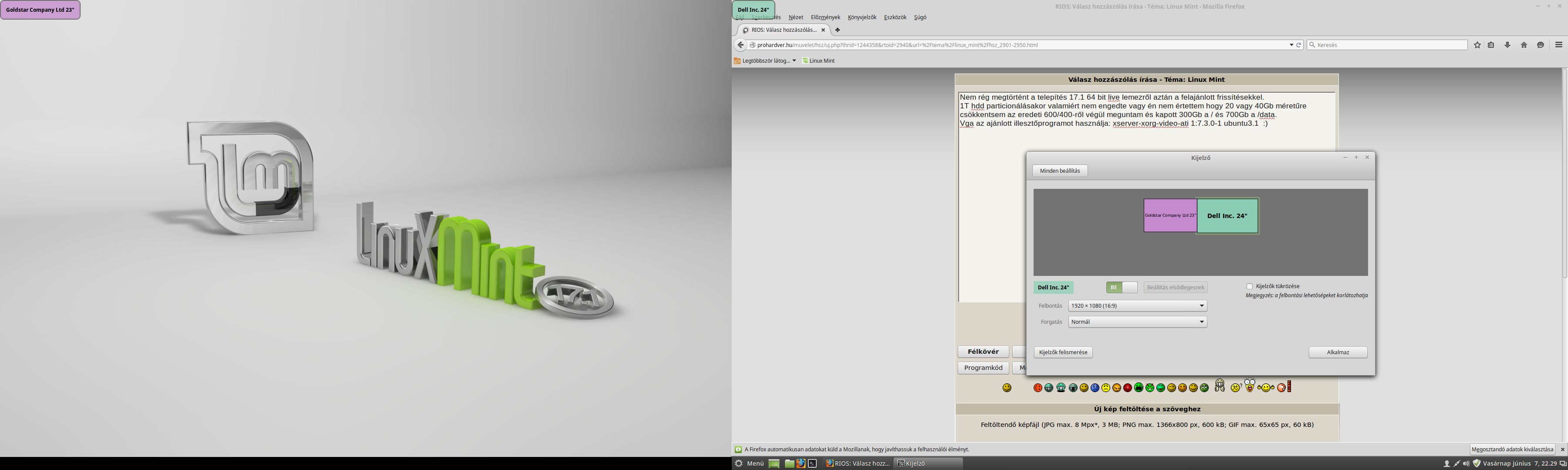Select Goldstar monitor in display layout
Screen dimensions: 1568x470
[x=1170, y=215]
